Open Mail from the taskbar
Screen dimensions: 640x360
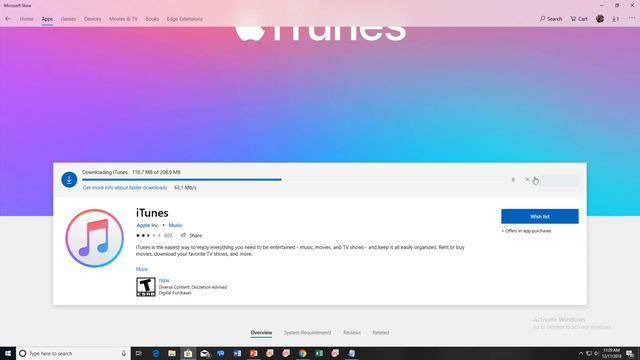[x=204, y=353]
